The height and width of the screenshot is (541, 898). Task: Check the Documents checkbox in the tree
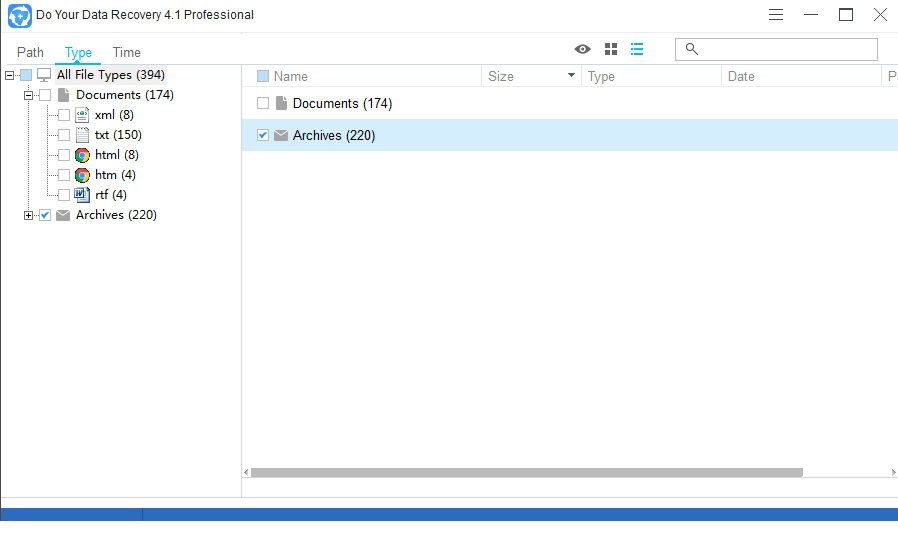pyautogui.click(x=45, y=95)
